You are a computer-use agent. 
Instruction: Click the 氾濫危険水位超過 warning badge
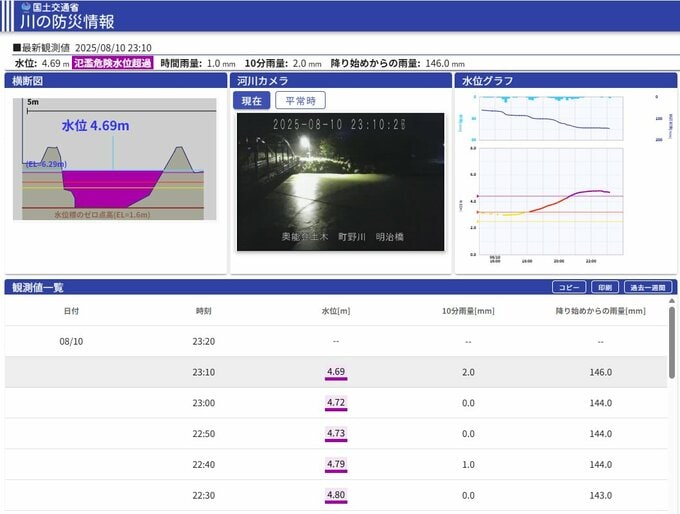click(112, 63)
